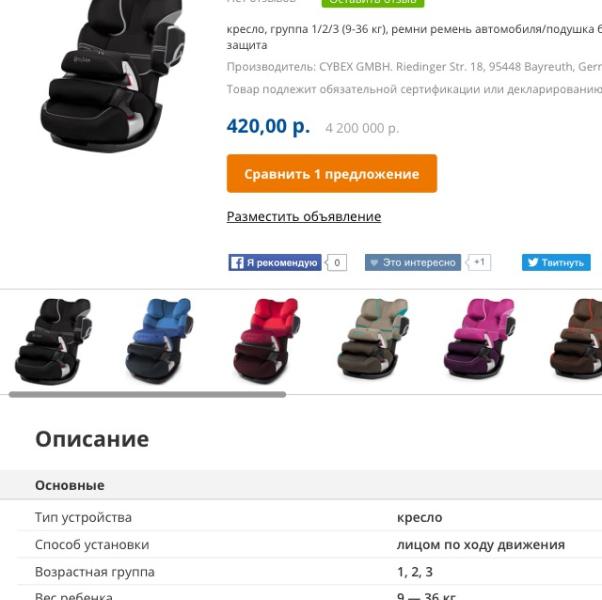Click the large black car seat product image
This screenshot has width=602, height=600.
pyautogui.click(x=112, y=73)
